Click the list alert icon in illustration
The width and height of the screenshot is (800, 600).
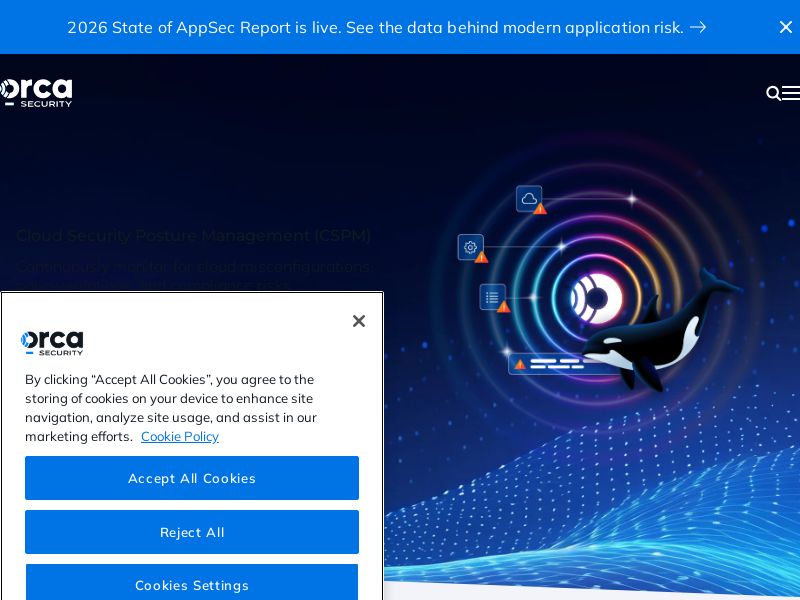click(493, 298)
